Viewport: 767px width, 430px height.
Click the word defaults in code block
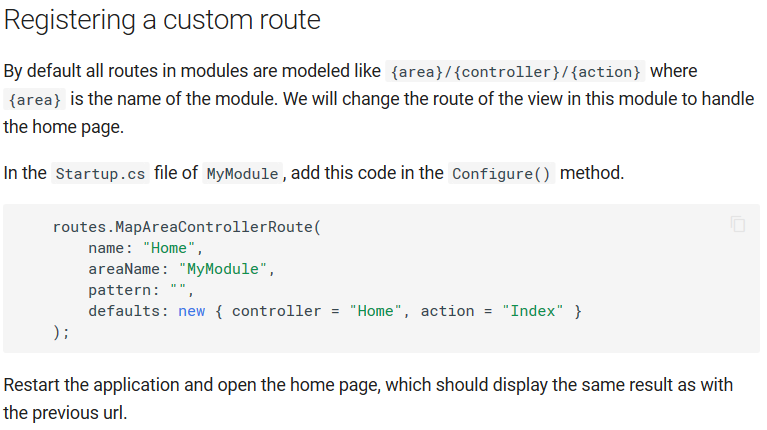point(124,311)
